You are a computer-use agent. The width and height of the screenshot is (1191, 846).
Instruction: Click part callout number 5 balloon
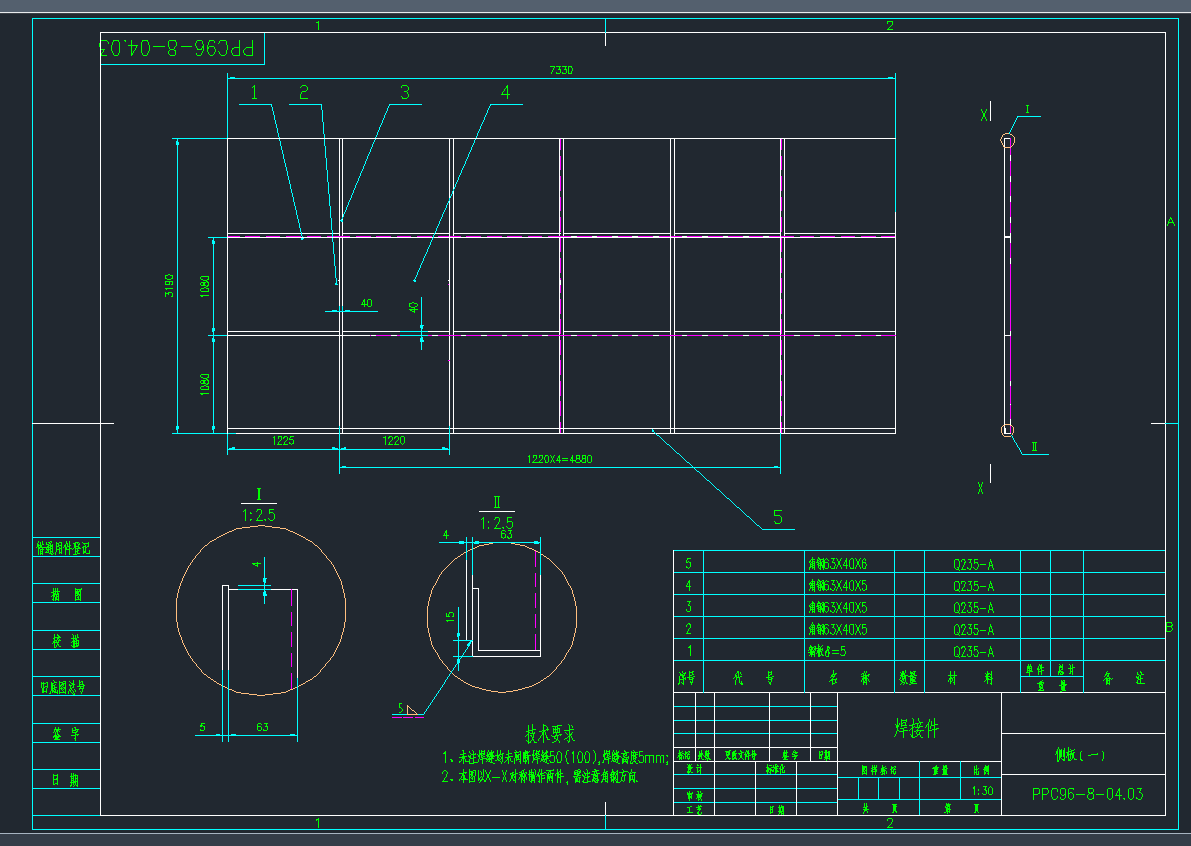tap(778, 517)
